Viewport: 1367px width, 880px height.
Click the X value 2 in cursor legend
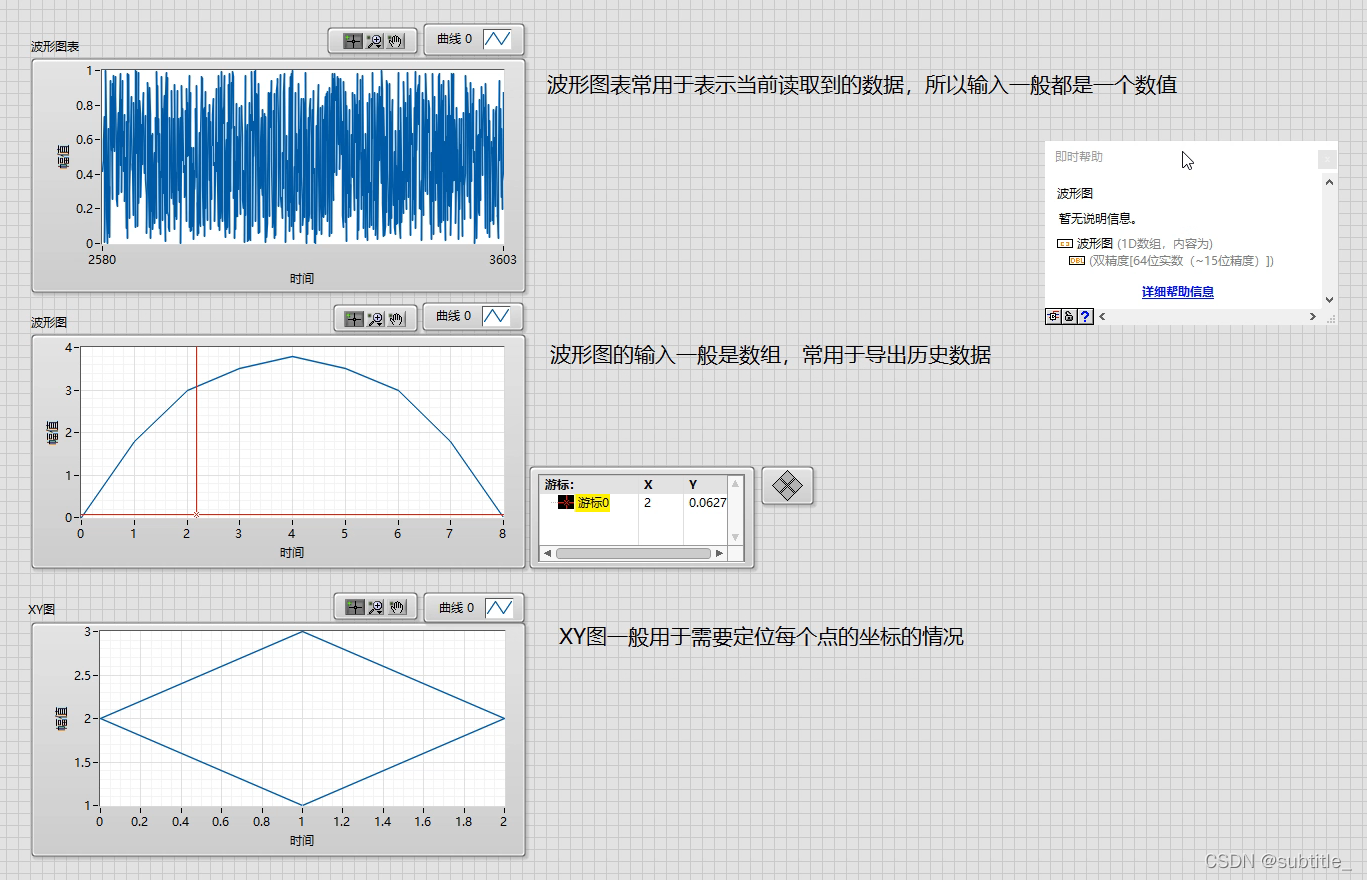[647, 503]
